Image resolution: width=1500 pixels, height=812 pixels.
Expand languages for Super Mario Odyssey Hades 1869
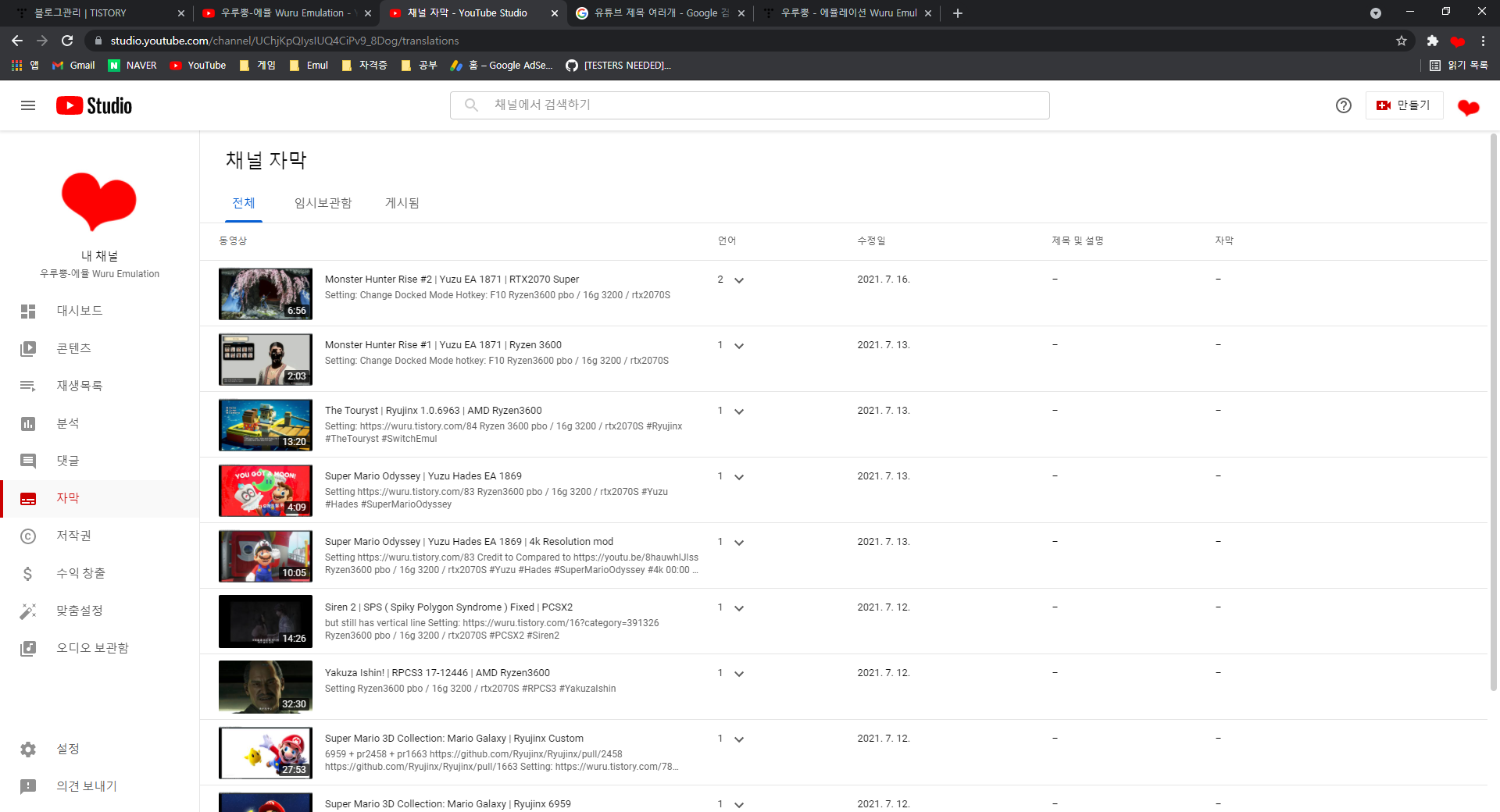(x=739, y=477)
